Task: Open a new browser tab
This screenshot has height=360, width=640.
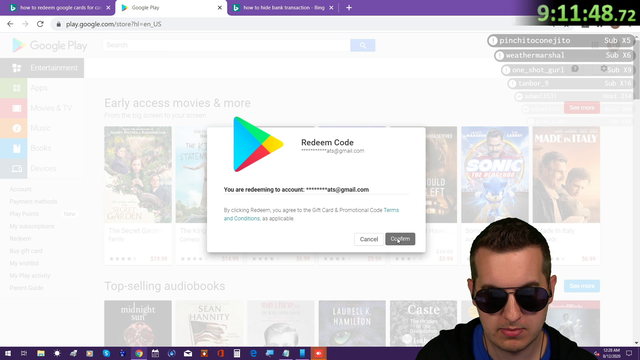Action: pos(349,8)
